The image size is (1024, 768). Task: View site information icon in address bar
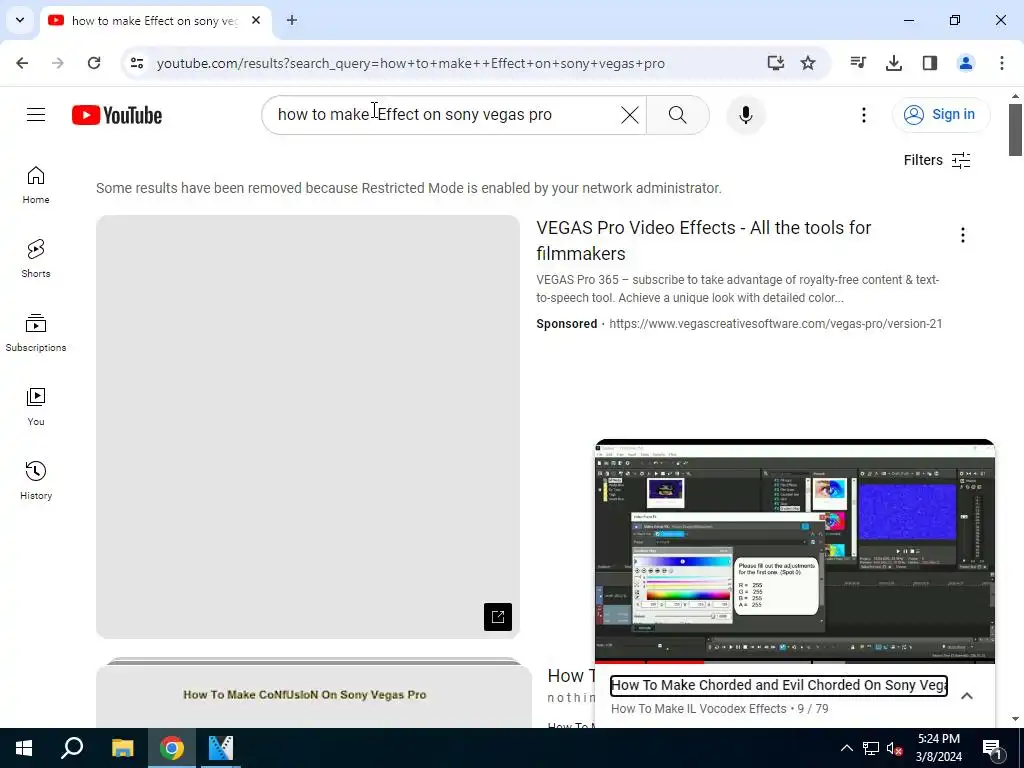[x=136, y=63]
